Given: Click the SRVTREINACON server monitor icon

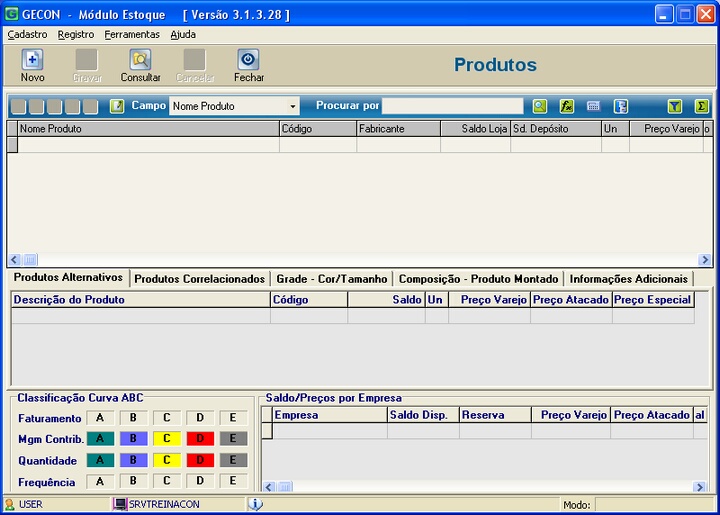Looking at the screenshot, I should [120, 504].
